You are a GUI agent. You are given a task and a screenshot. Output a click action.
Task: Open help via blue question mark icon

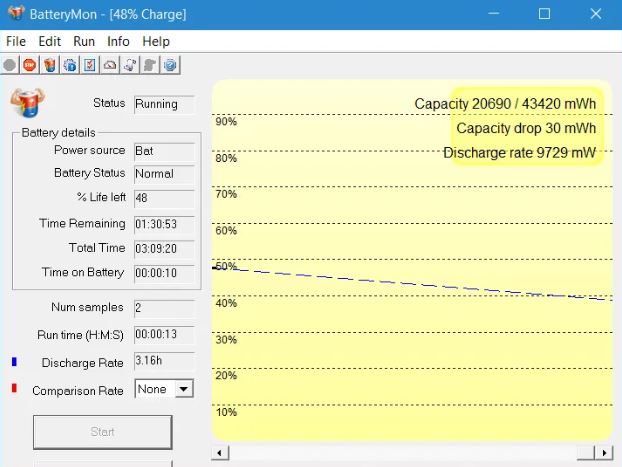tap(170, 65)
